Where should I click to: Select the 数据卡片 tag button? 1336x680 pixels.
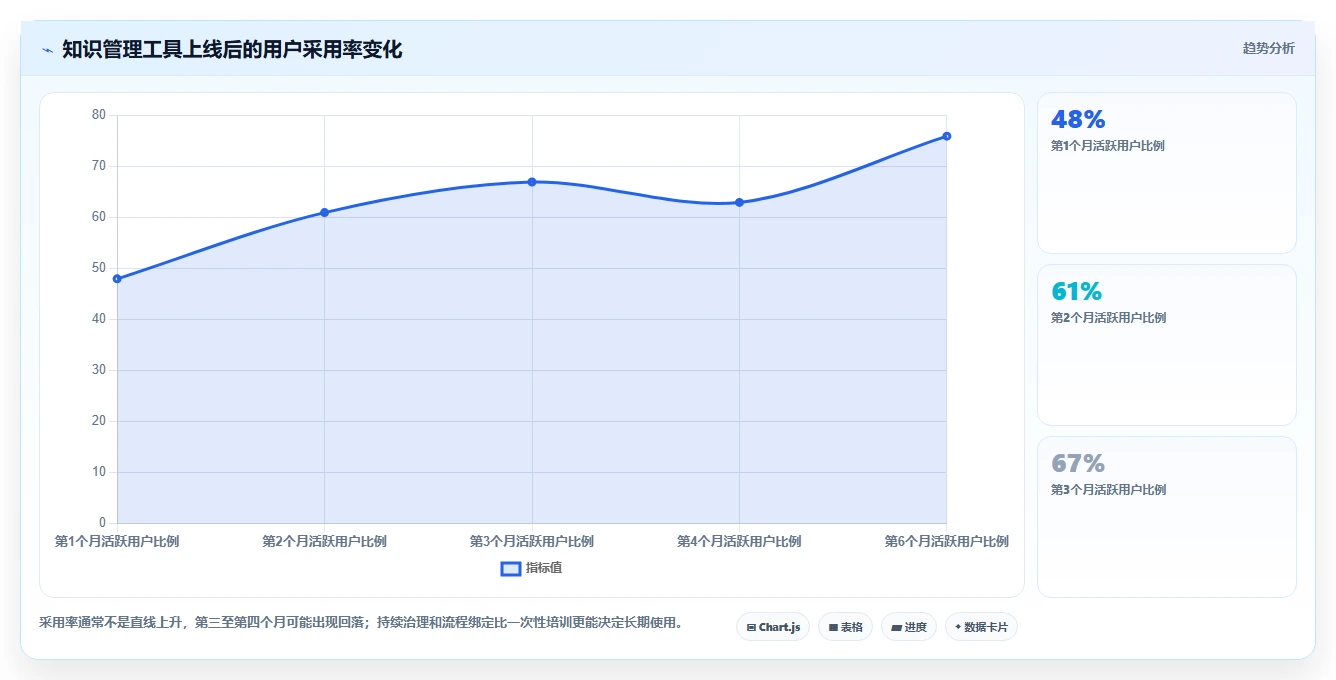pyautogui.click(x=981, y=627)
